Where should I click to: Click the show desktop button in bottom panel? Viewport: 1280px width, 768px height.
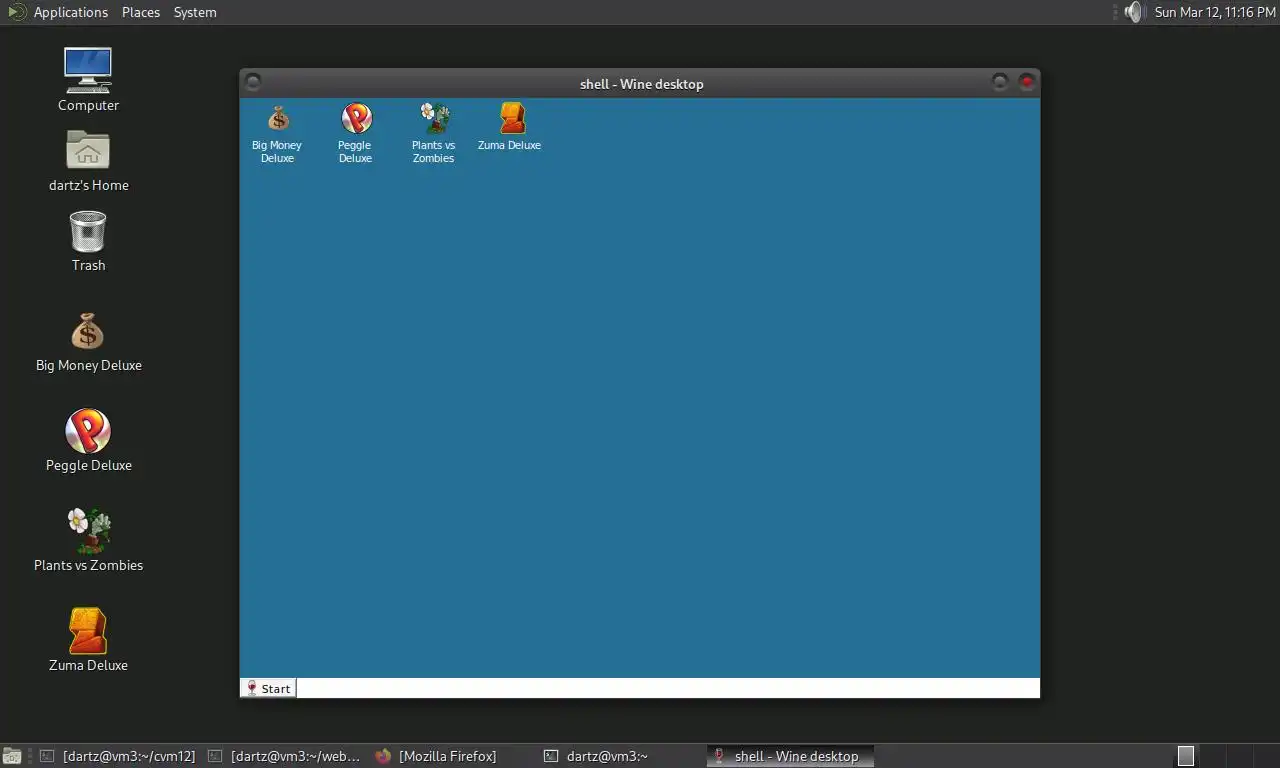[12, 756]
